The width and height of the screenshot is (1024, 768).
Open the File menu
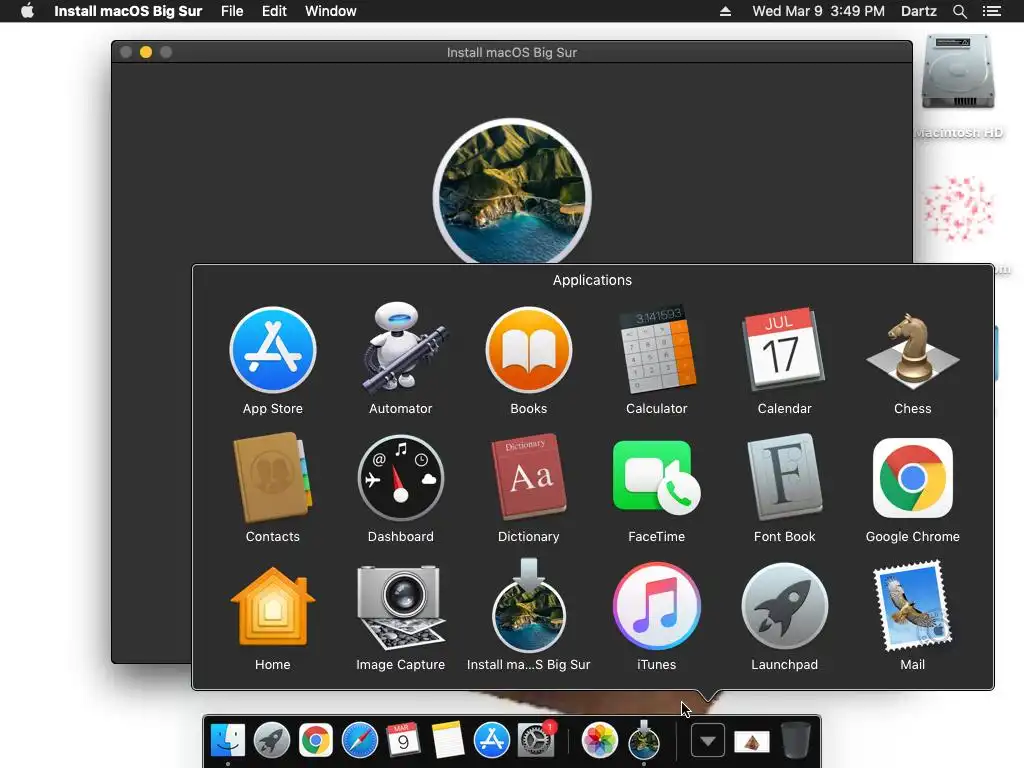(232, 11)
